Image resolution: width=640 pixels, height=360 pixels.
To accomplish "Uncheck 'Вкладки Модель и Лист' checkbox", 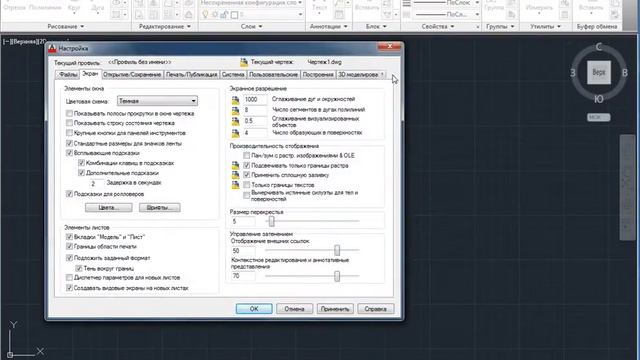I will click(69, 237).
